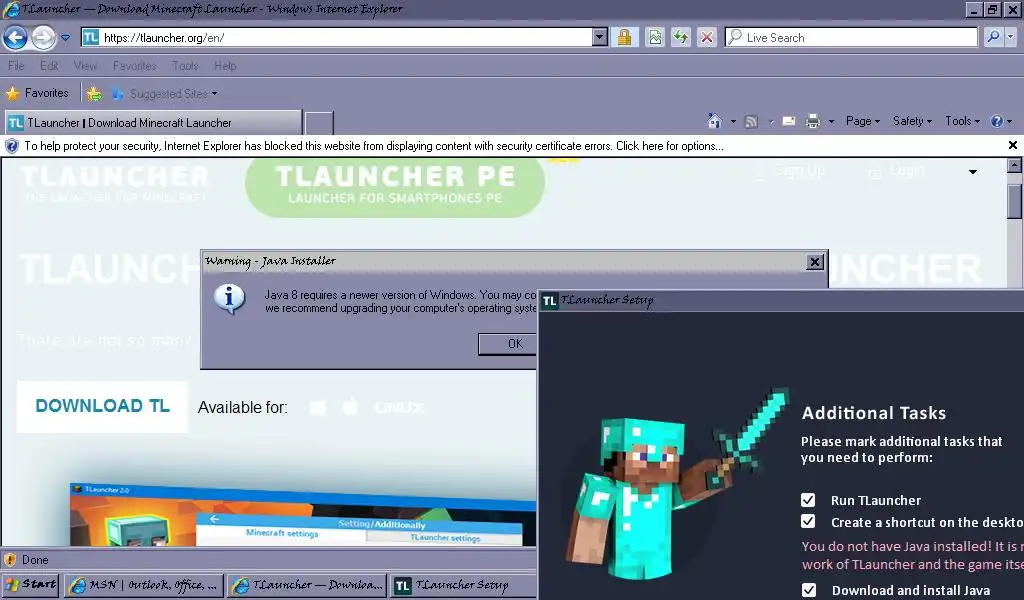The height and width of the screenshot is (600, 1024).
Task: Click OK in the Java Installer warning
Action: (x=507, y=344)
